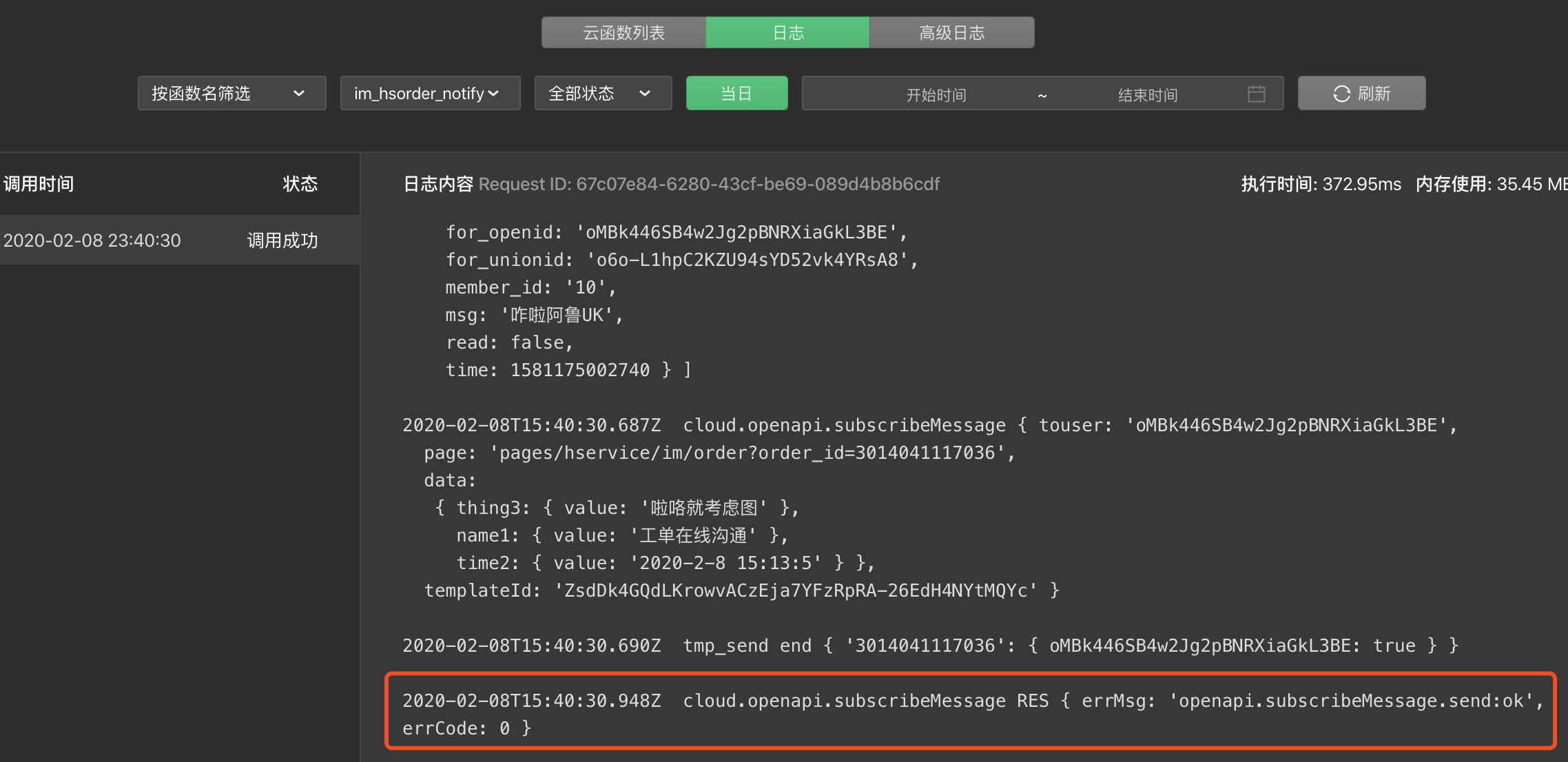Select the 日志 tab
1568x762 pixels.
(x=787, y=32)
